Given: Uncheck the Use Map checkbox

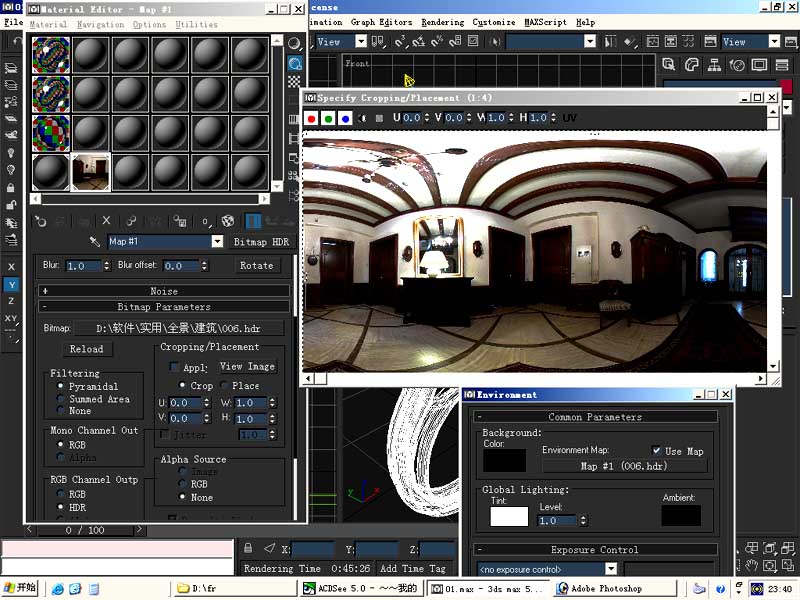Looking at the screenshot, I should (x=656, y=451).
